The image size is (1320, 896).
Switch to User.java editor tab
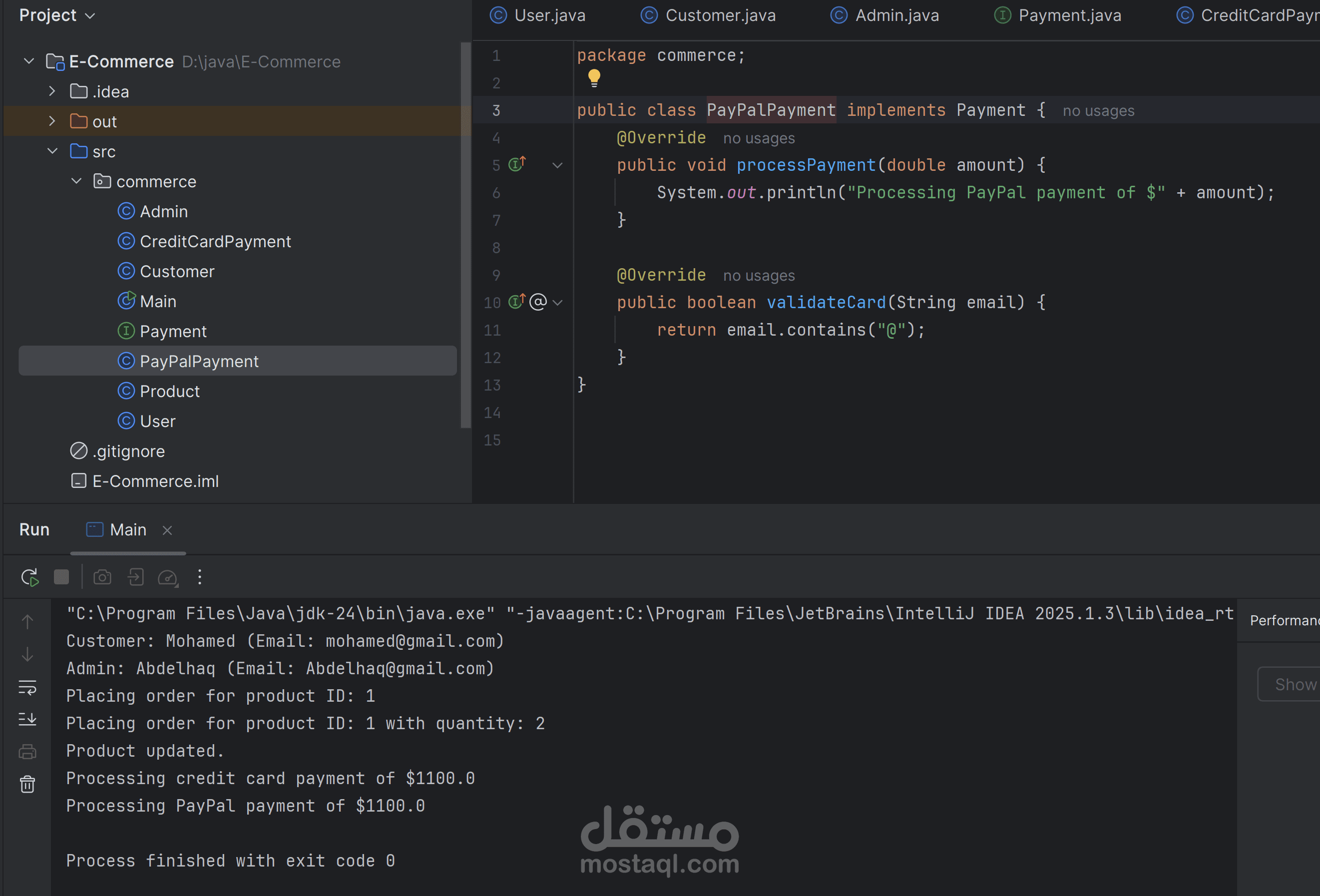coord(538,15)
